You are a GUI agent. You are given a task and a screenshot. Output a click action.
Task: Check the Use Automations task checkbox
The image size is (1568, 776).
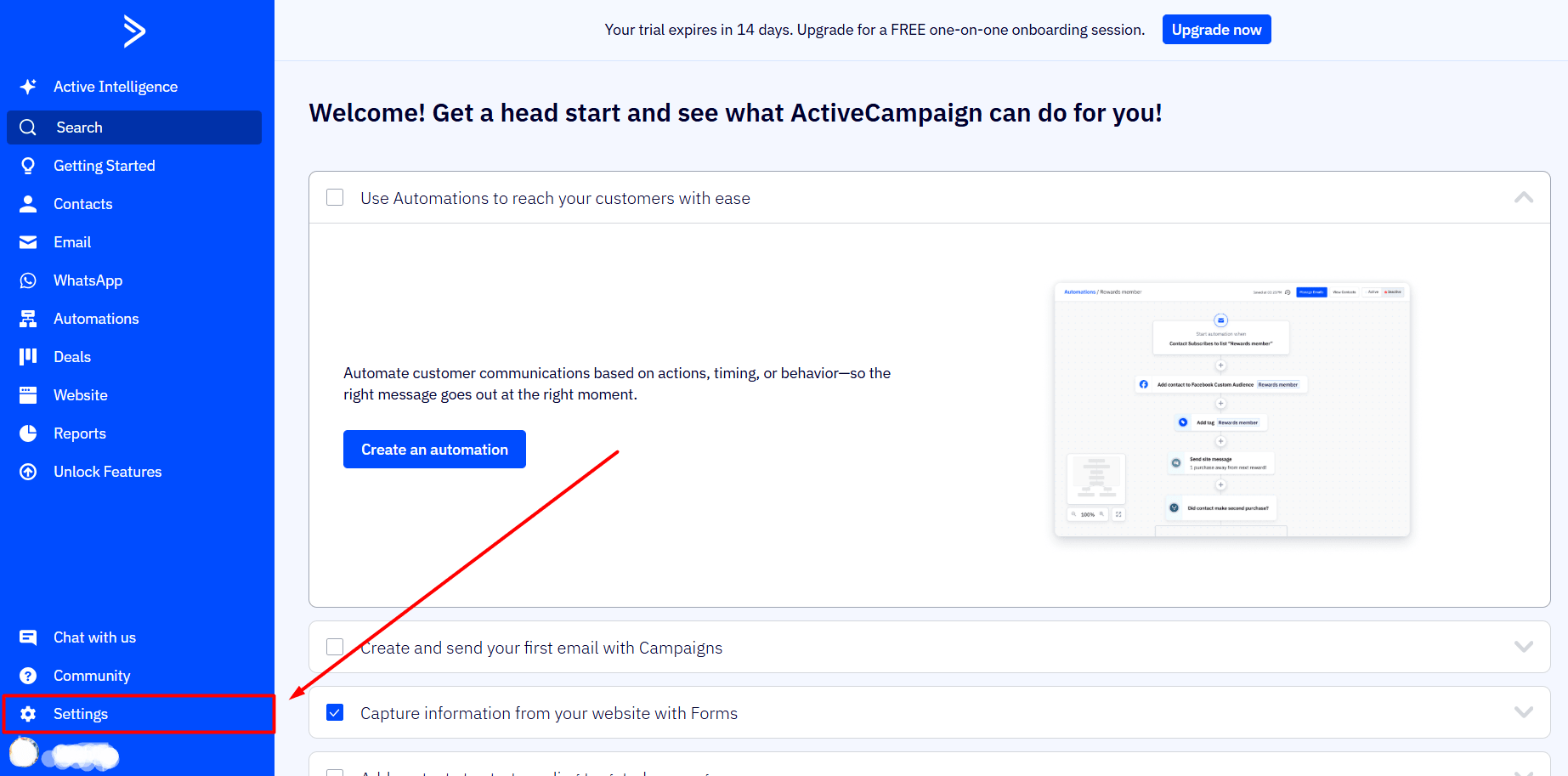click(335, 197)
